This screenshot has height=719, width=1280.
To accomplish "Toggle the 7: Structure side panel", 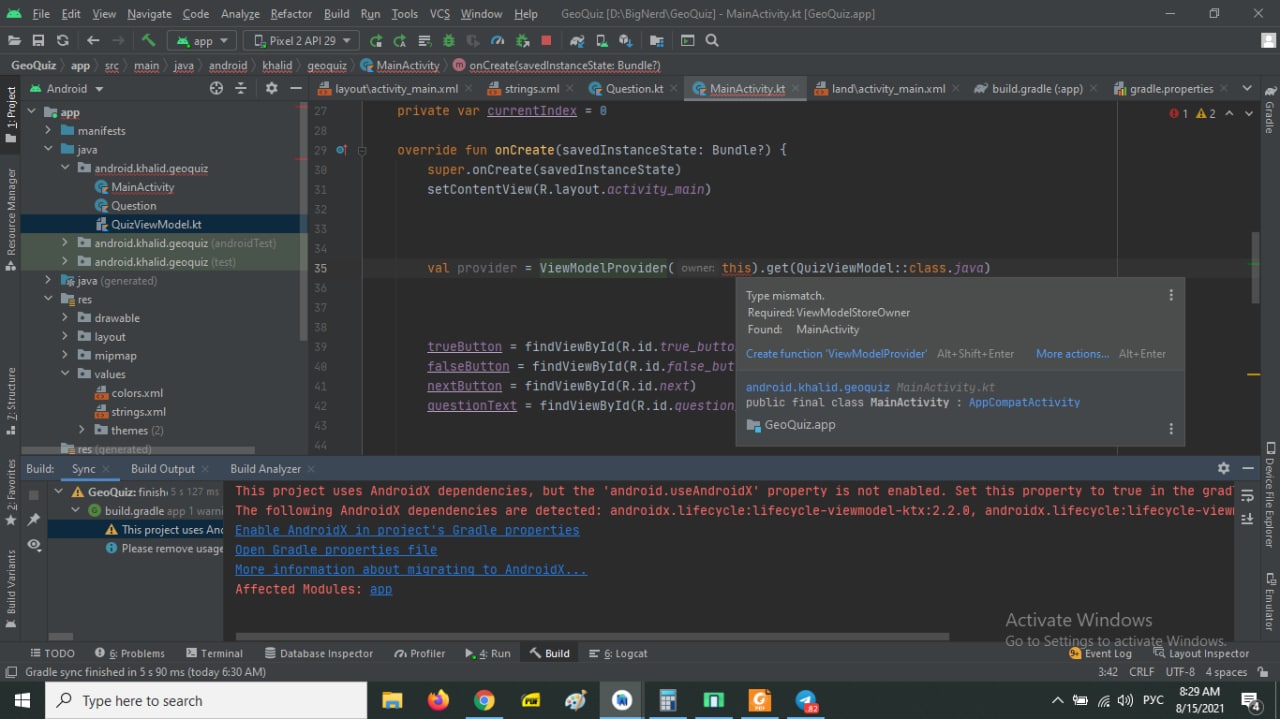I will [x=11, y=403].
